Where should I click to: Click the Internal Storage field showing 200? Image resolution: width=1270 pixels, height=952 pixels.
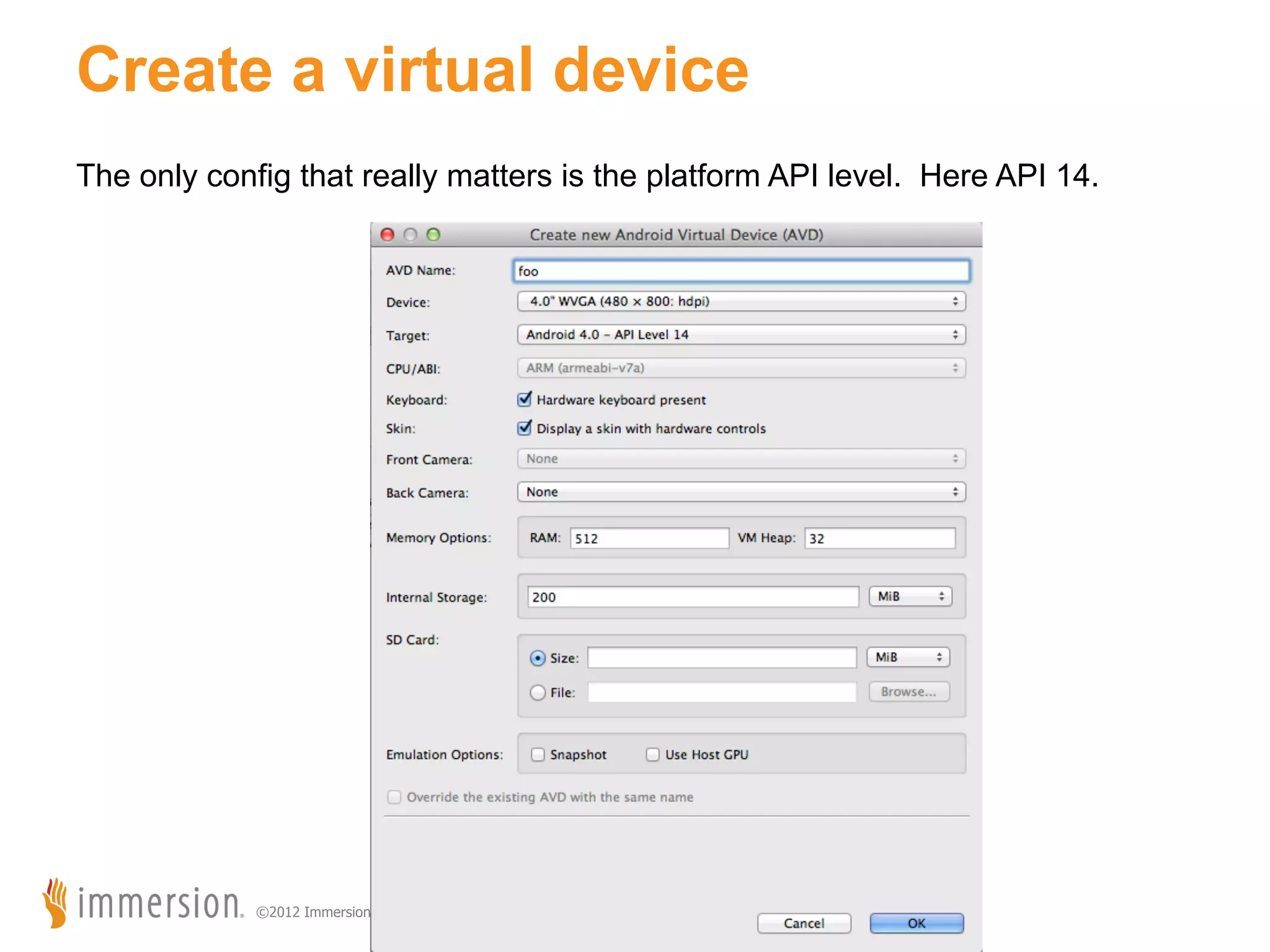pos(693,597)
